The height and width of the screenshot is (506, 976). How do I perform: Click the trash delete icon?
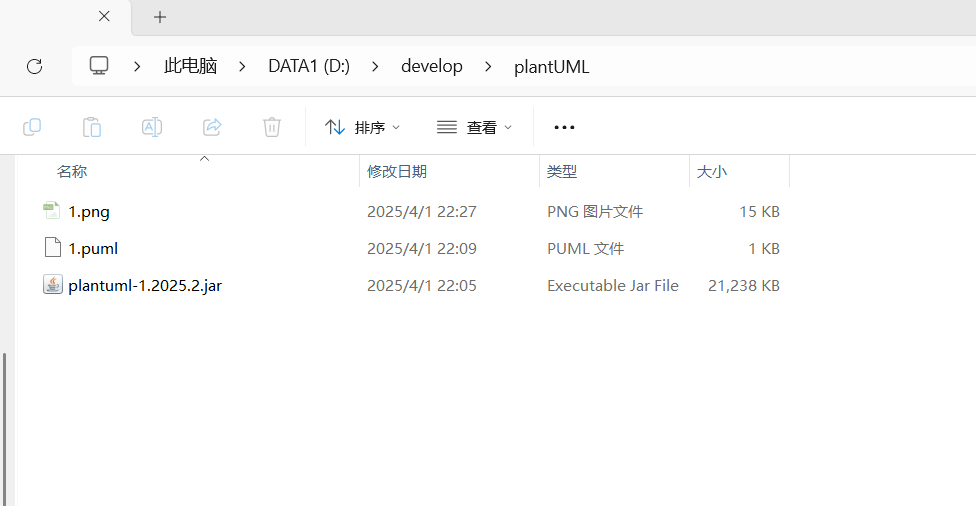(x=272, y=127)
